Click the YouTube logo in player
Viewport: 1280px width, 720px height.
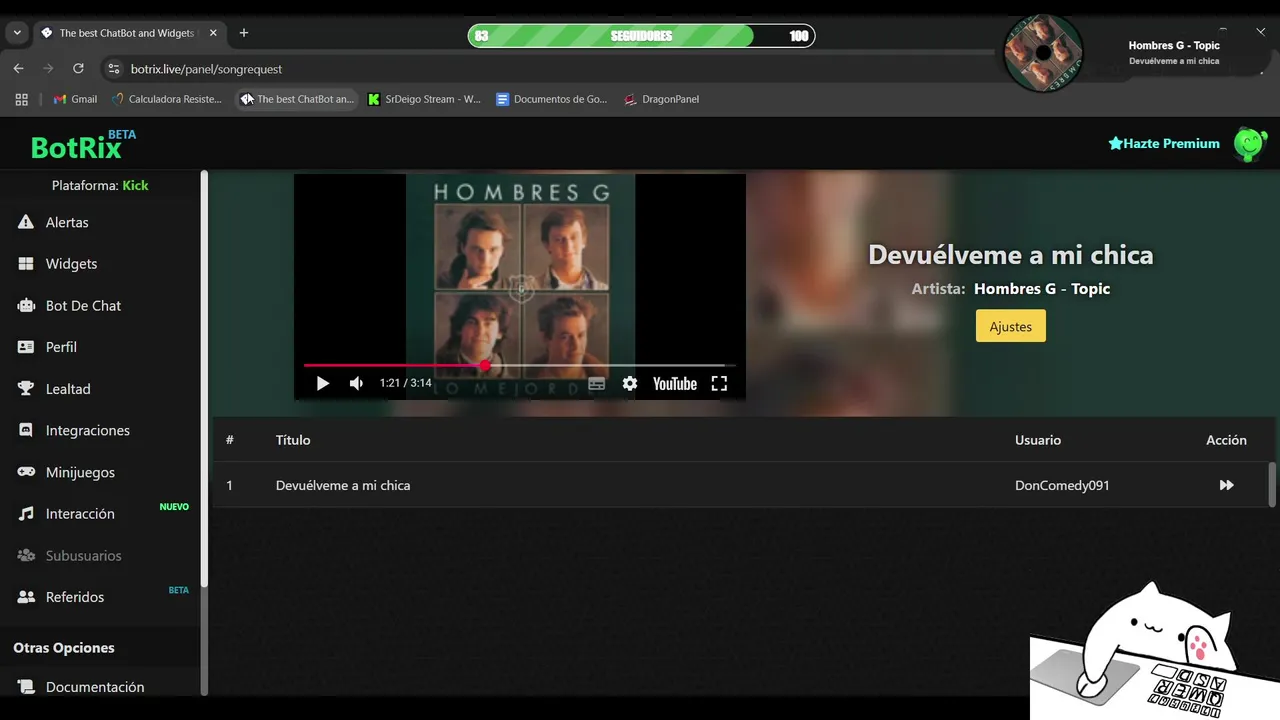pos(675,384)
